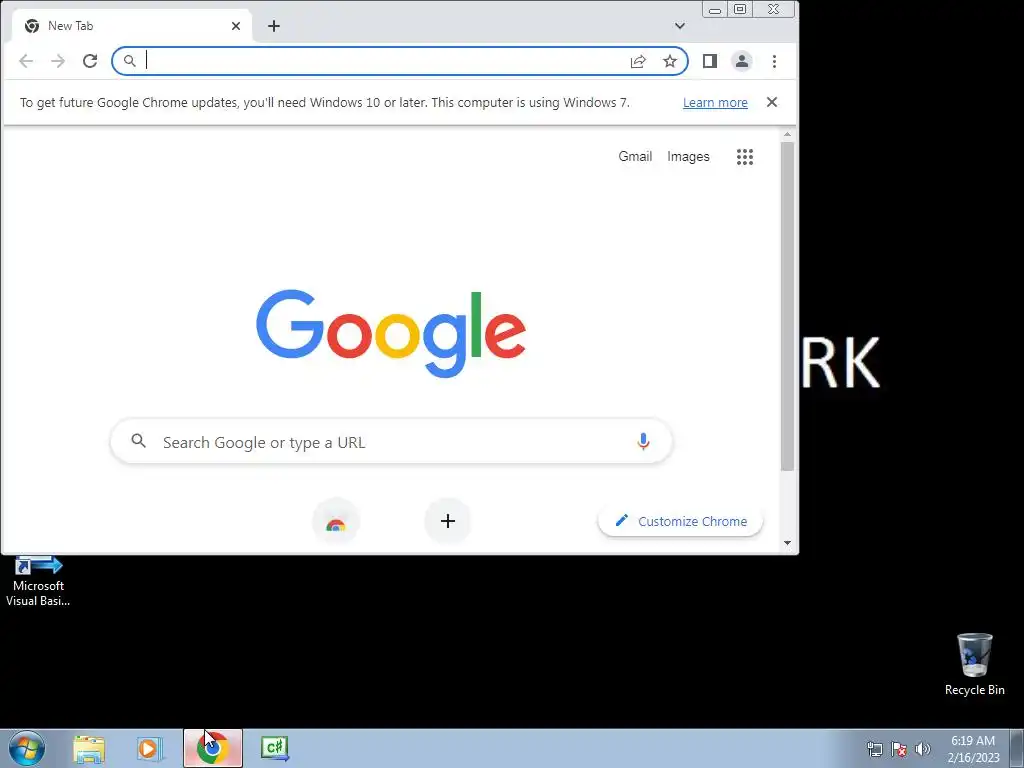This screenshot has height=768, width=1024.
Task: Close the New Tab tab
Action: pyautogui.click(x=236, y=26)
